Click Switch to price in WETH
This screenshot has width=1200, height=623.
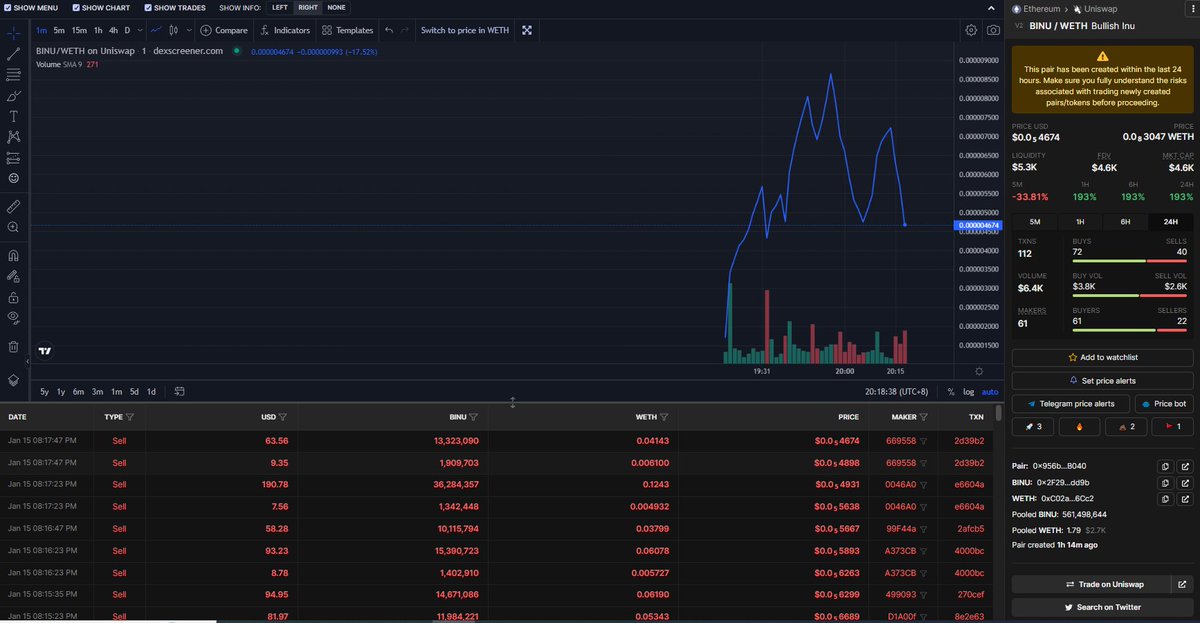(x=465, y=30)
